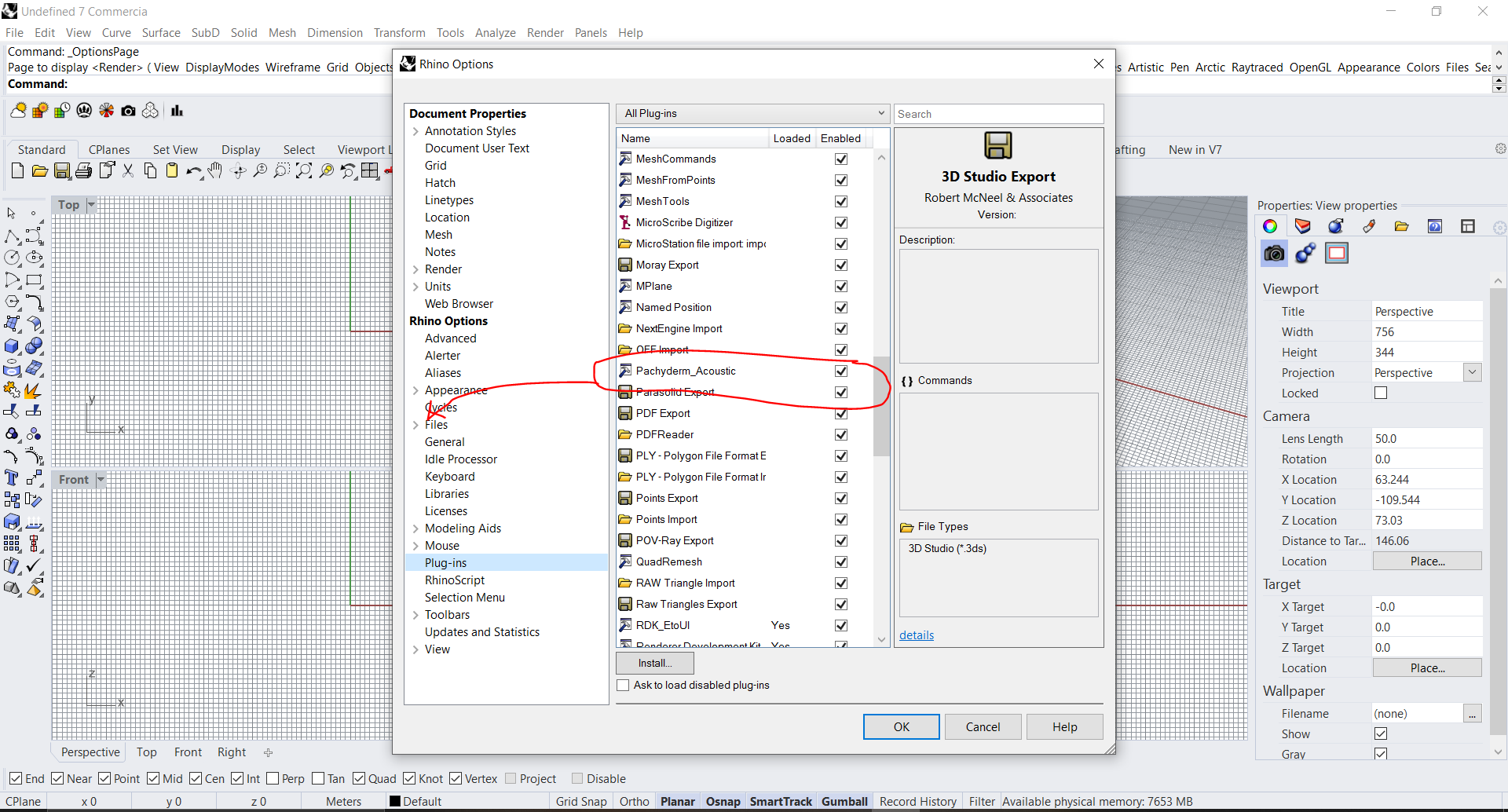Click the details link

pos(917,635)
